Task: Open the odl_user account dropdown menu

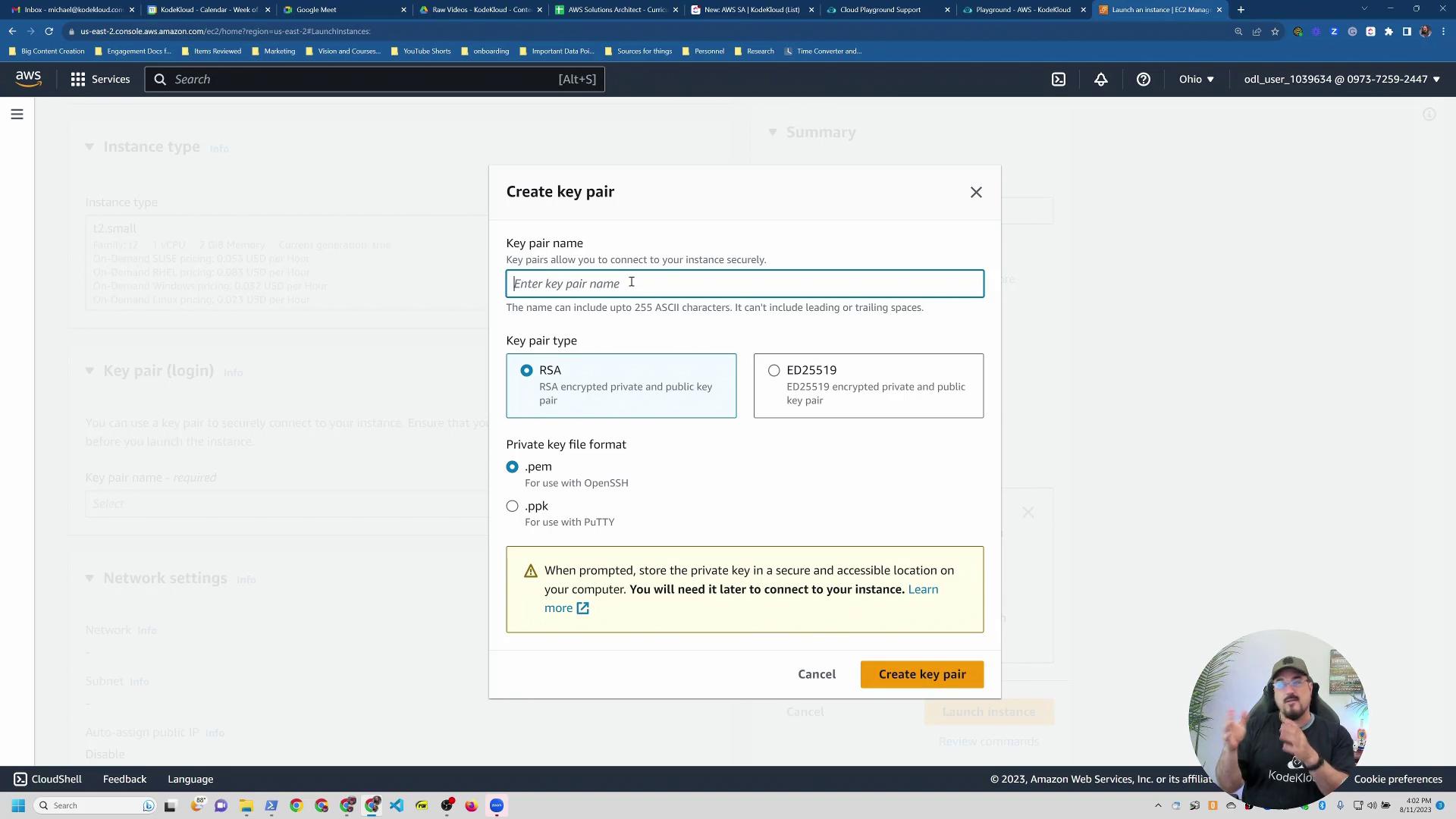Action: click(x=1341, y=79)
